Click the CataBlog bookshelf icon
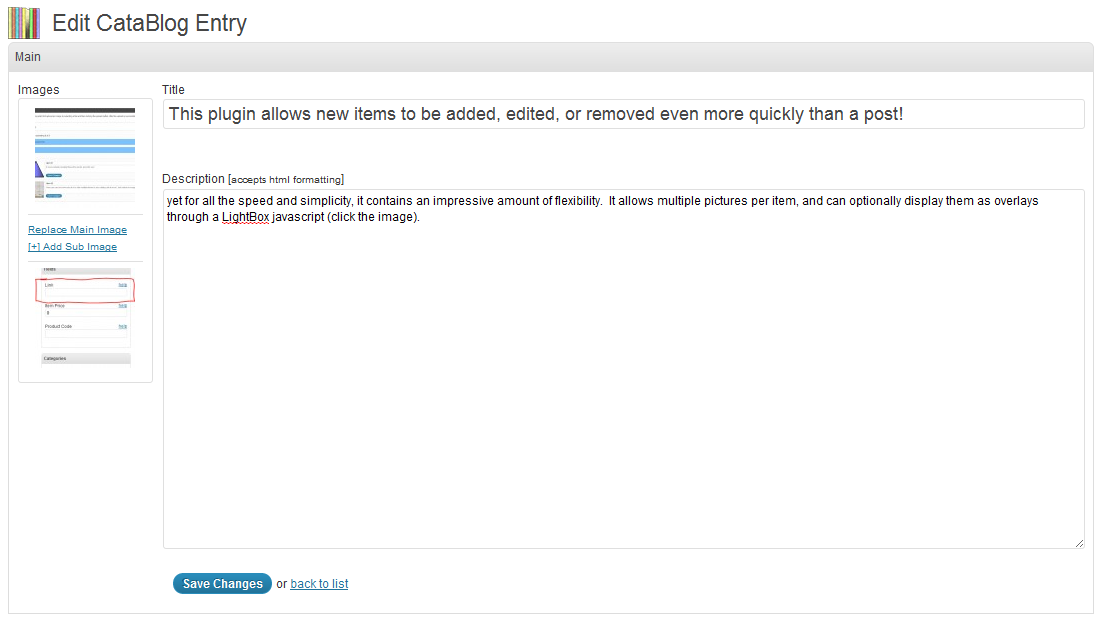 24,22
